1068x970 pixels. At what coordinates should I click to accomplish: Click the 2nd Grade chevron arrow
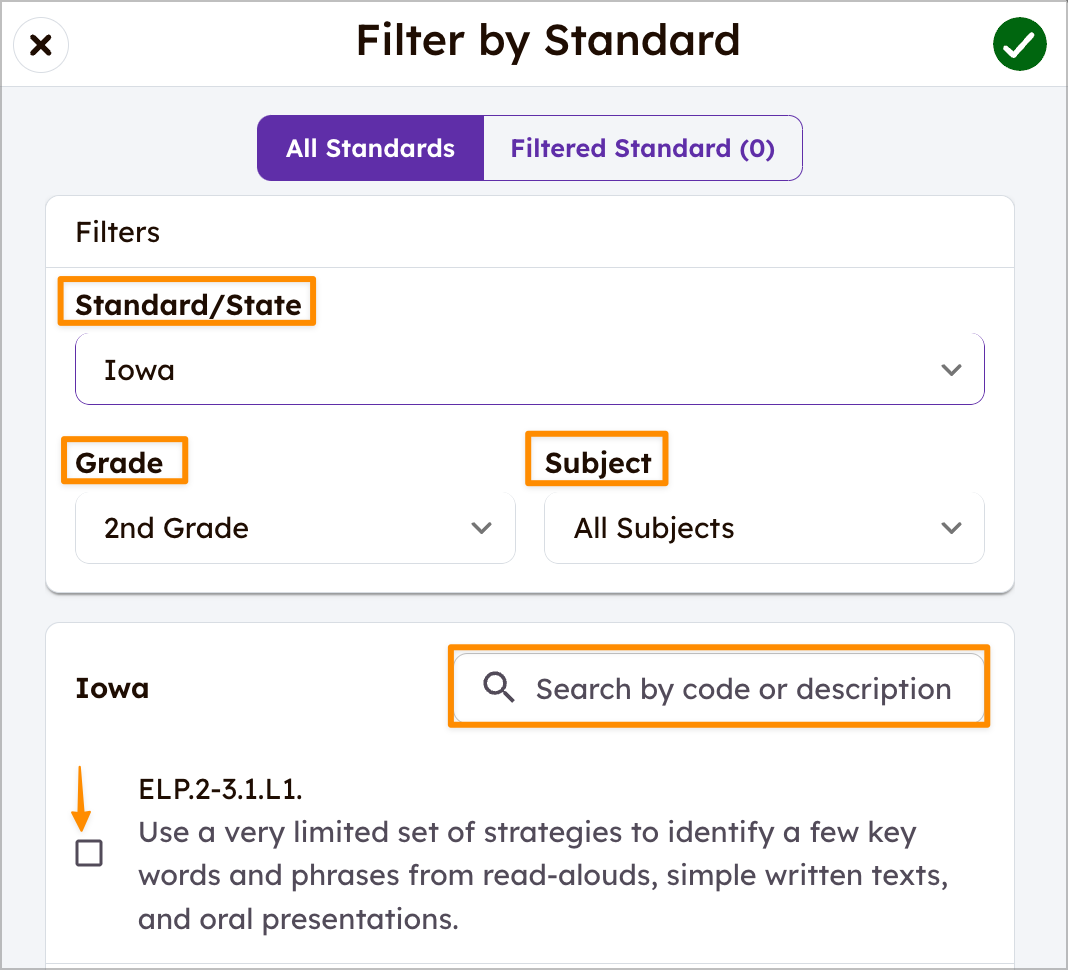pos(482,528)
